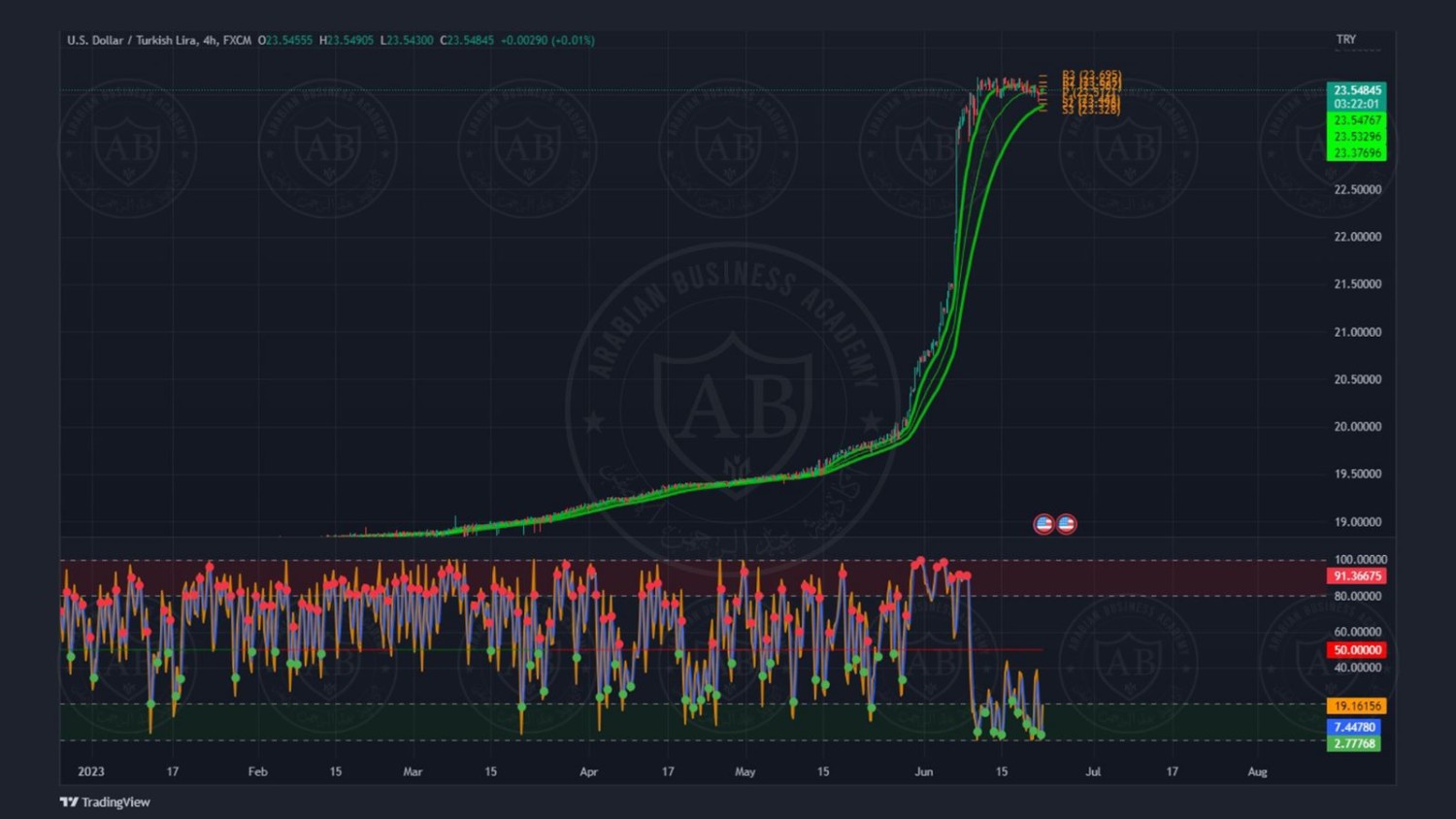Click the 20.00000 tick on price scale
The width and height of the screenshot is (1456, 819).
(1357, 427)
